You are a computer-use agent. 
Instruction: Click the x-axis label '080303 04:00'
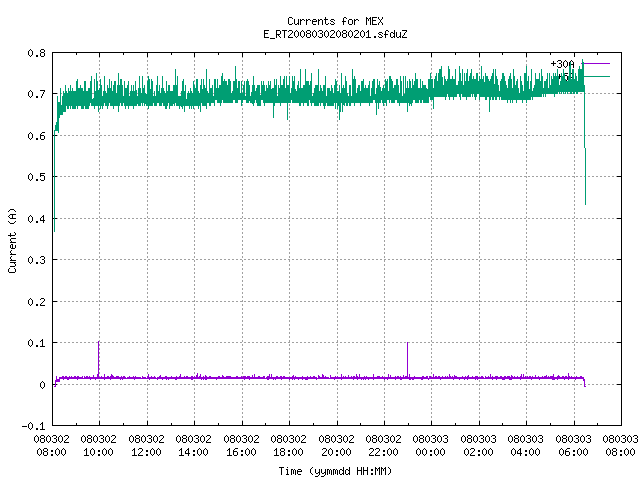[x=525, y=446]
